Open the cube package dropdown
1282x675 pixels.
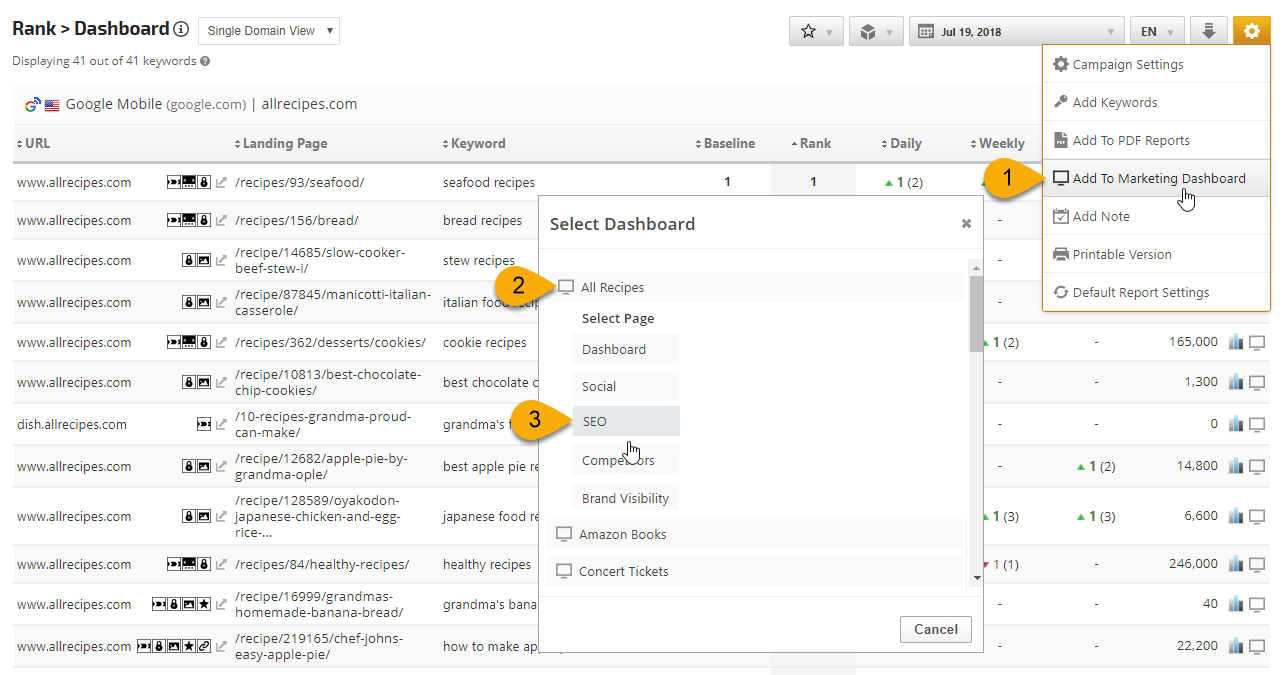pyautogui.click(x=876, y=31)
